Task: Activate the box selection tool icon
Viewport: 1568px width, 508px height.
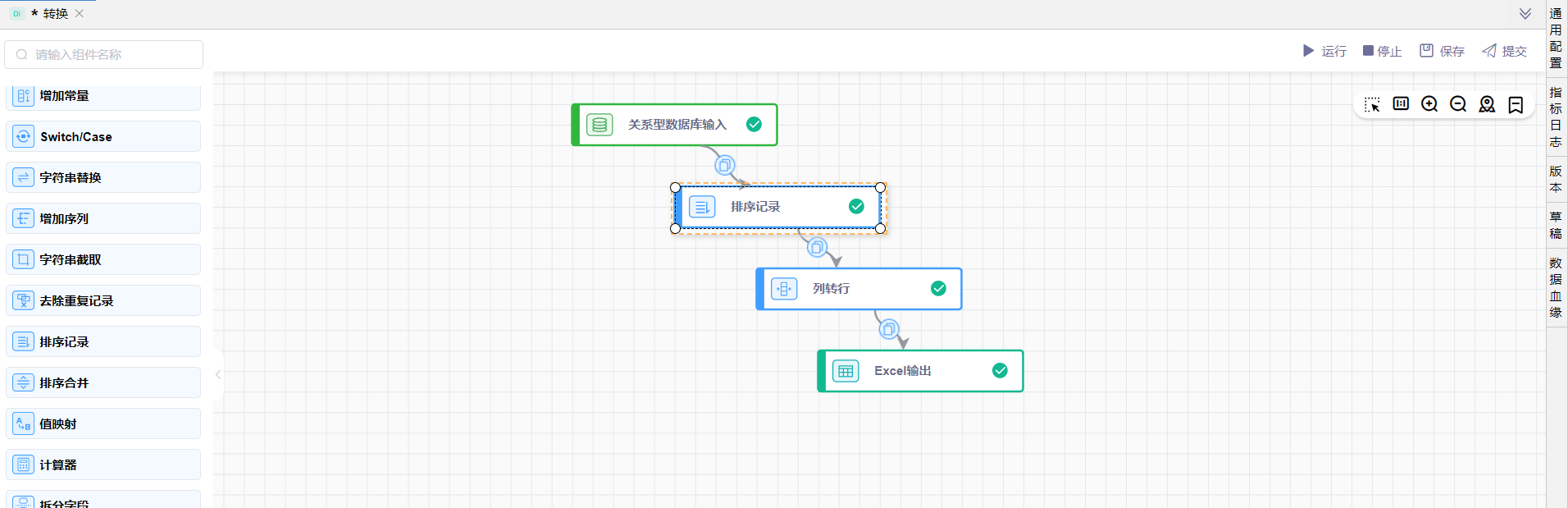Action: 1372,104
